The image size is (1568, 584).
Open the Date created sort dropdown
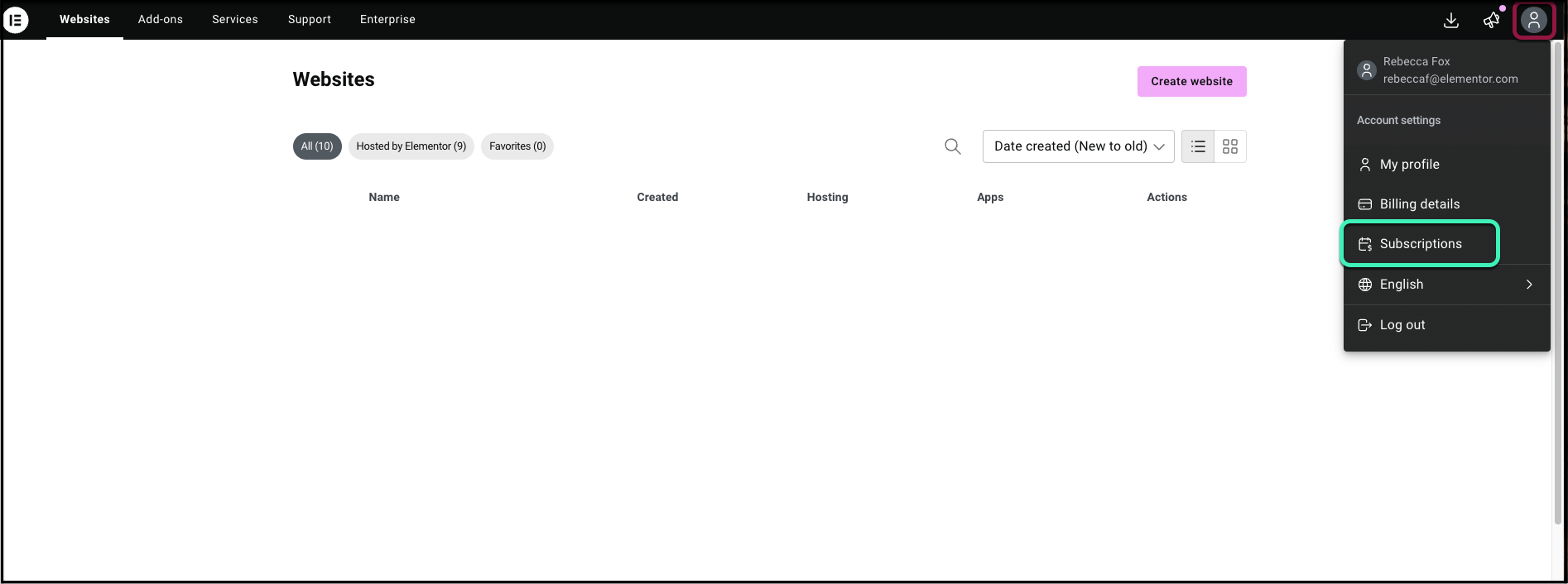tap(1078, 146)
